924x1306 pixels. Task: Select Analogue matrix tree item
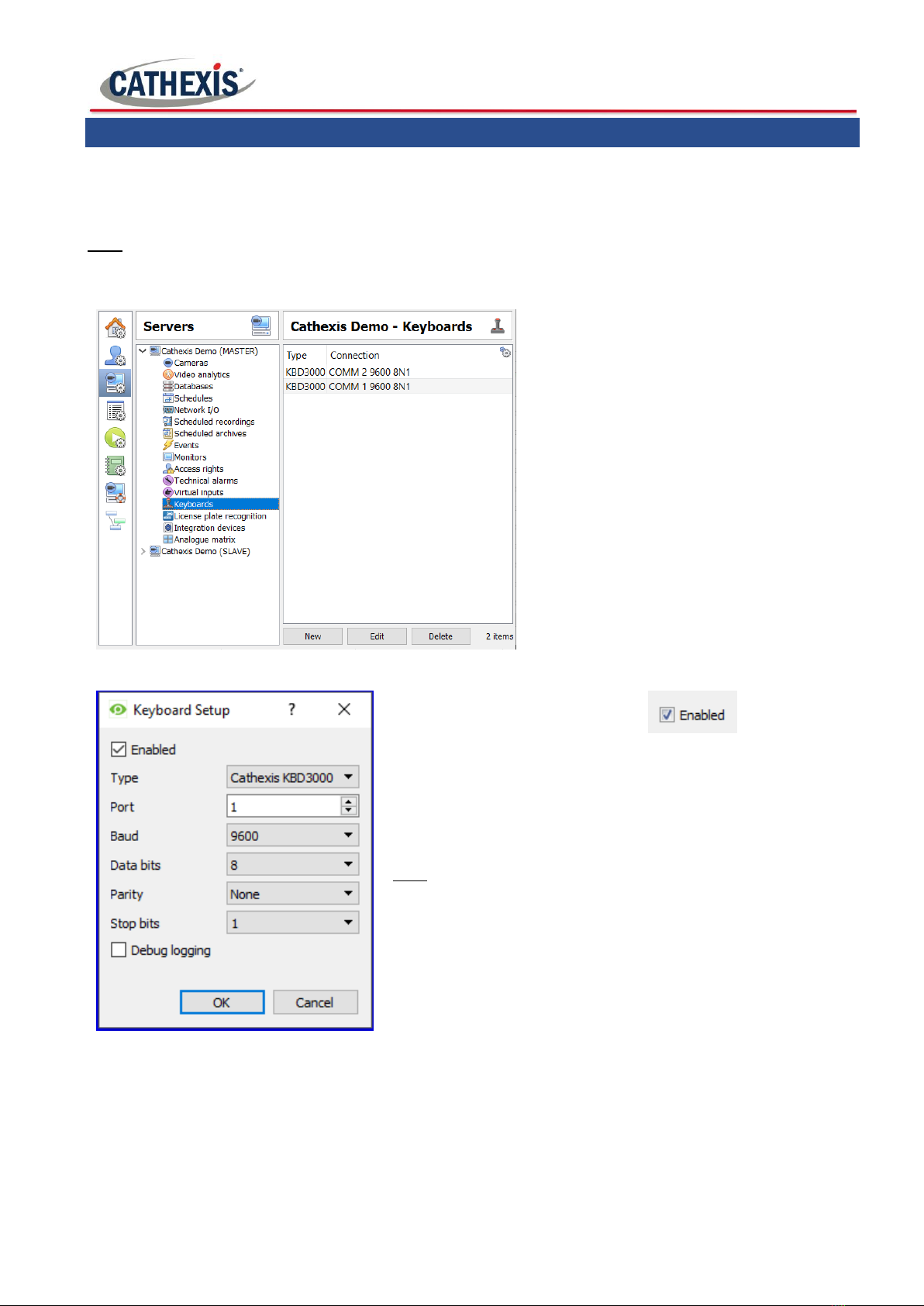point(205,539)
